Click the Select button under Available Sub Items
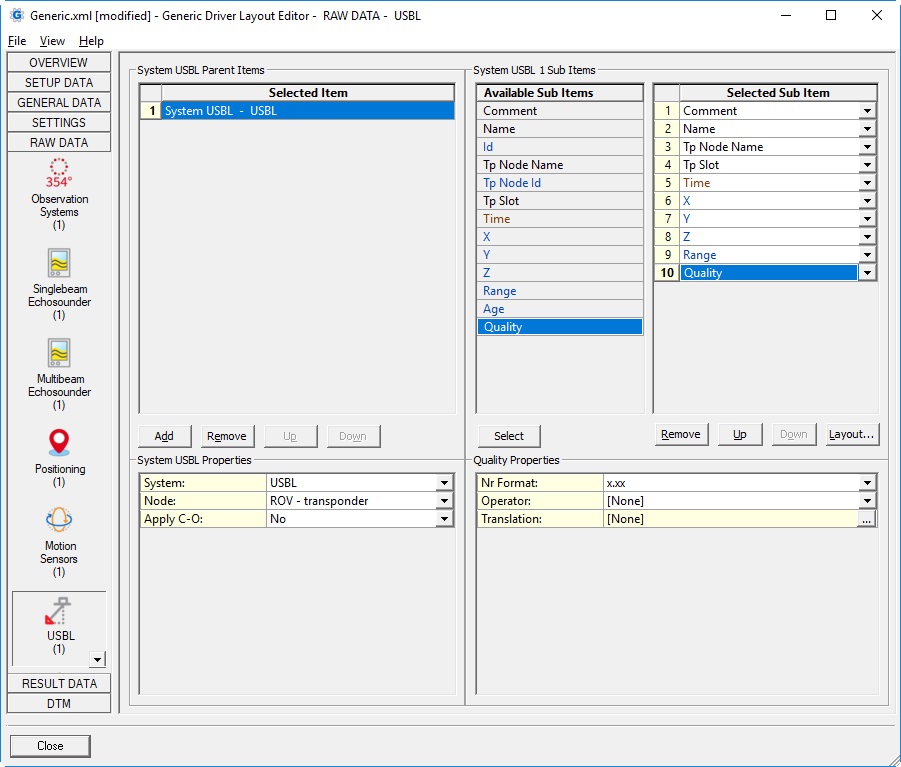This screenshot has width=901, height=767. coord(508,436)
